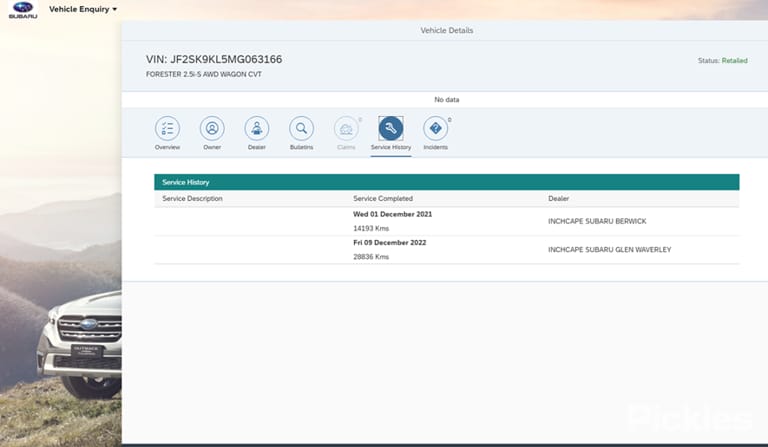Click INCHCAPE SUBARU BERWICK dealer cell
This screenshot has height=447, width=768.
pyautogui.click(x=597, y=221)
